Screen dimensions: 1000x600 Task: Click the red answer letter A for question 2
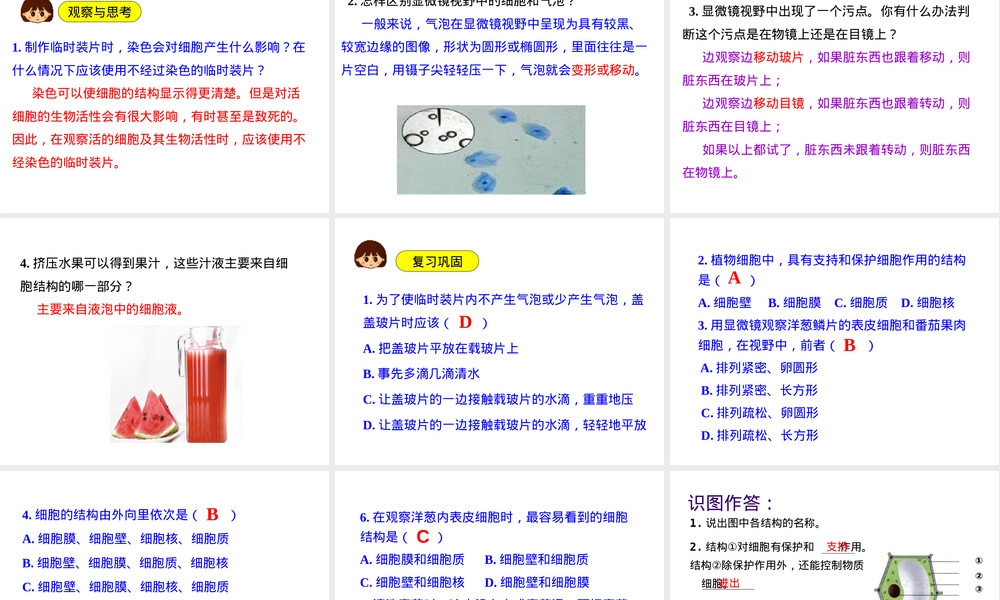point(734,278)
